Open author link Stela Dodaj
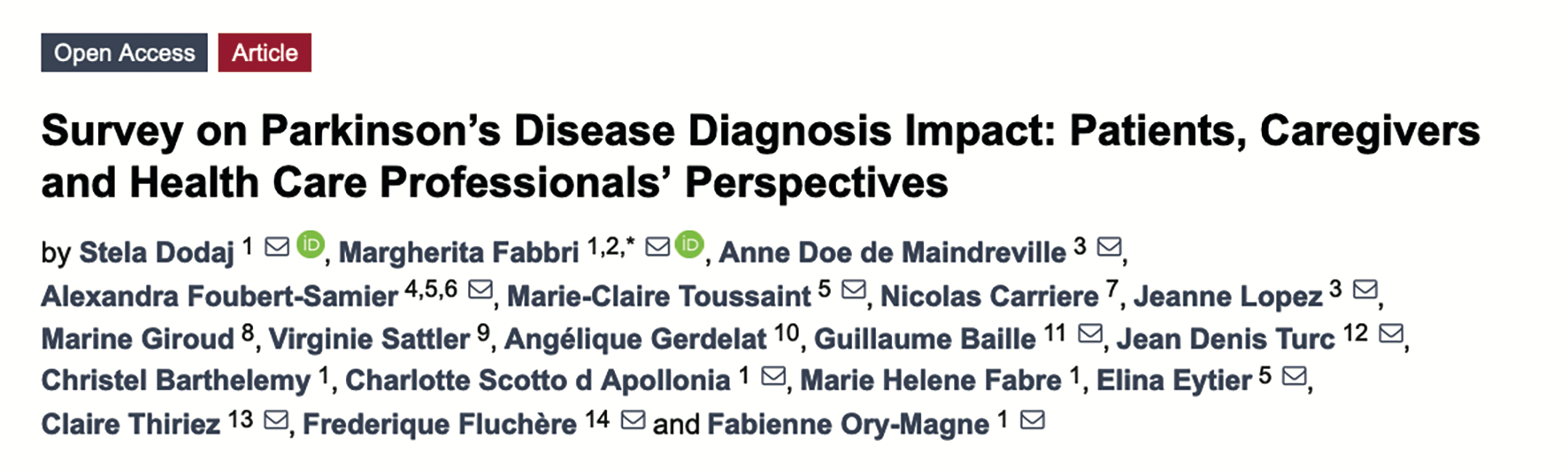1568x470 pixels. point(157,252)
